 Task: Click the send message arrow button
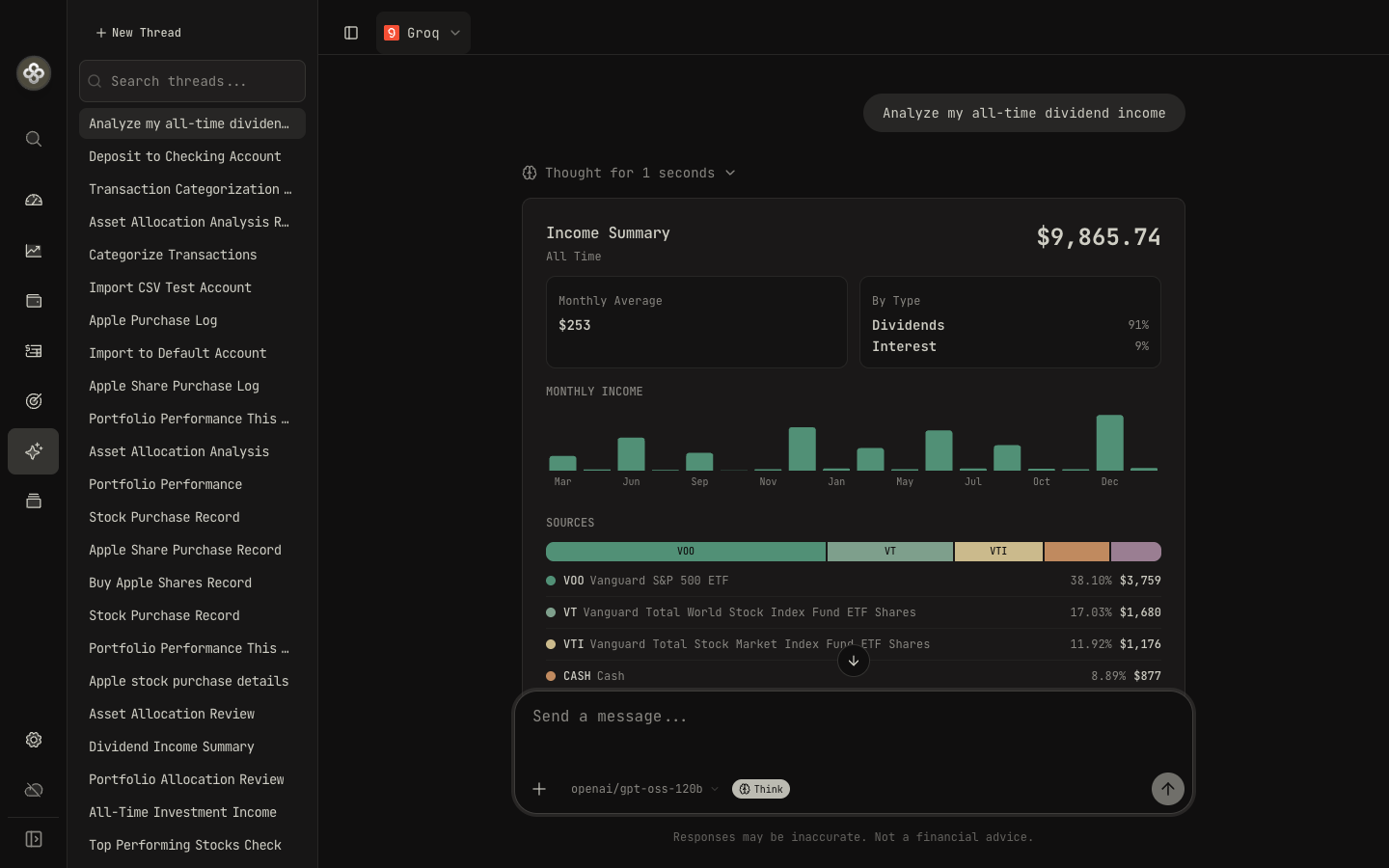[x=1167, y=789]
